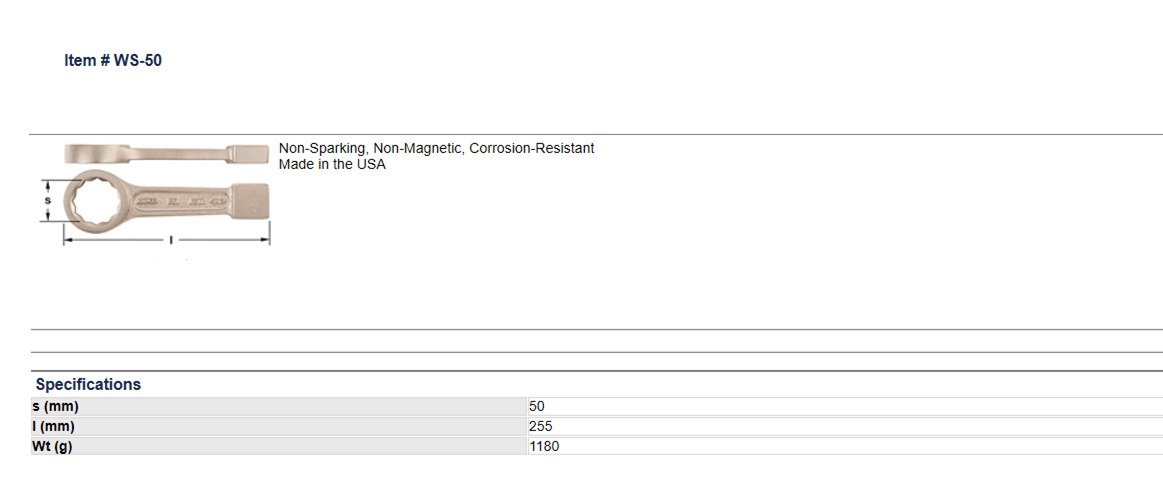Image resolution: width=1163 pixels, height=500 pixels.
Task: Click the right end of the length dimension line
Action: click(x=266, y=239)
